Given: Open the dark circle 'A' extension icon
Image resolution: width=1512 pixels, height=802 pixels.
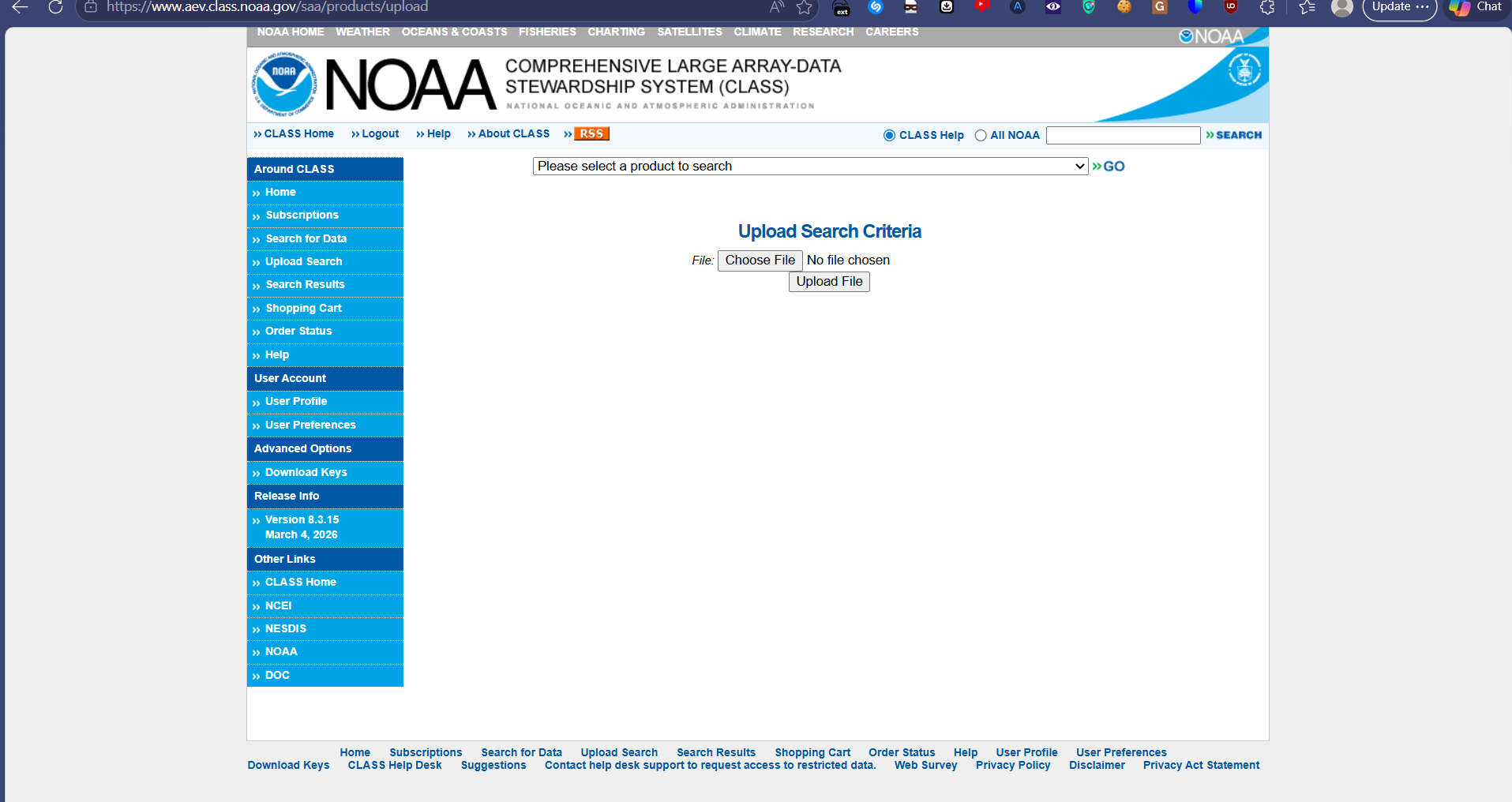Looking at the screenshot, I should [x=1018, y=7].
